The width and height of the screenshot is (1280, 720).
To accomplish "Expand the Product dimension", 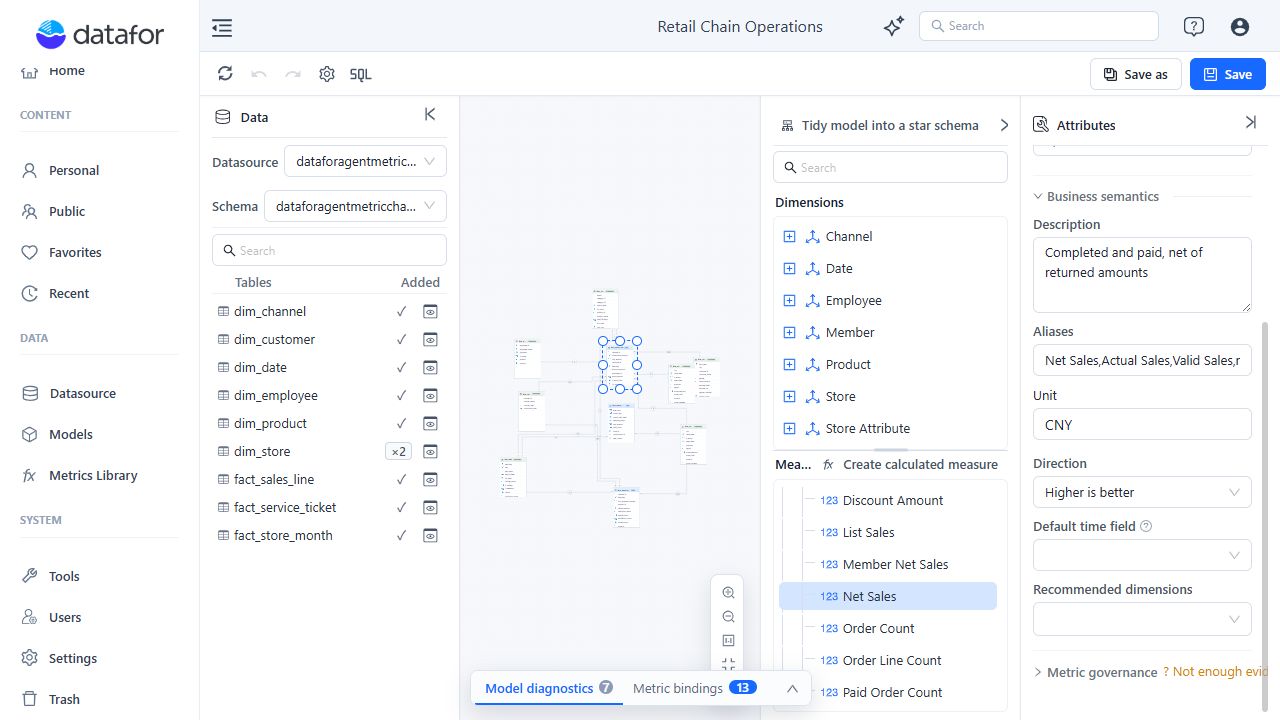I will [789, 364].
